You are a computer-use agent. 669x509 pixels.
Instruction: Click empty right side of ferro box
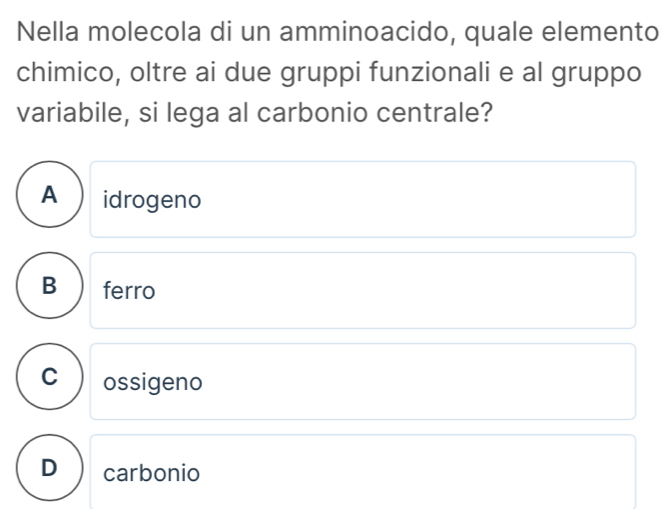[450, 291]
